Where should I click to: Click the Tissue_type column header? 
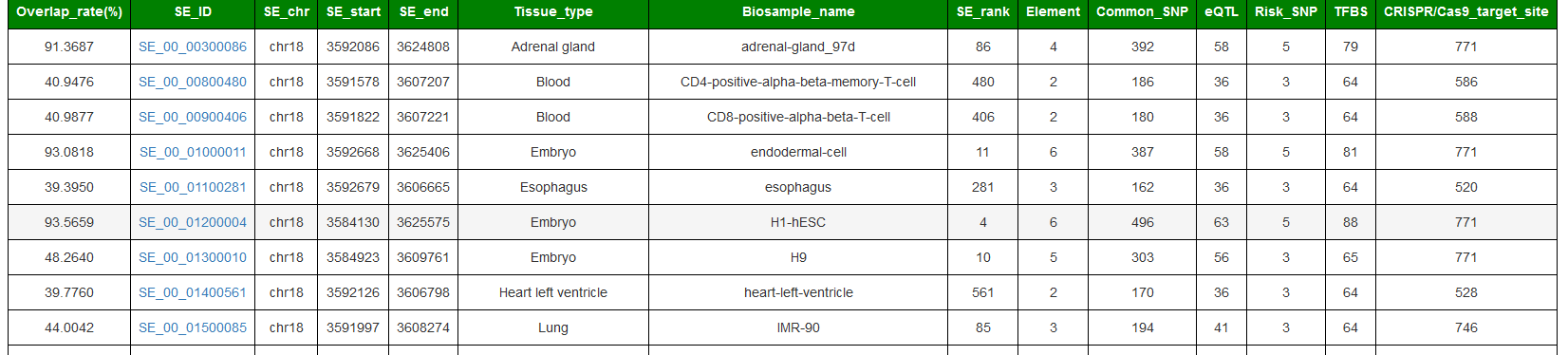[x=553, y=12]
